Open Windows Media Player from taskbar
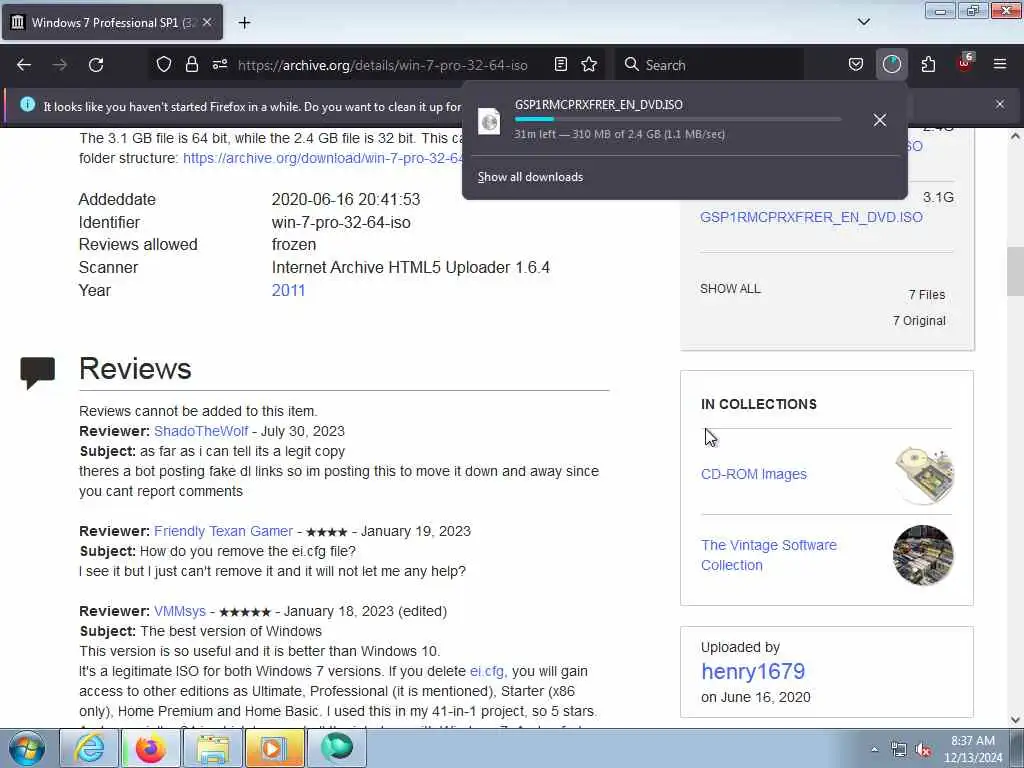 pyautogui.click(x=274, y=748)
